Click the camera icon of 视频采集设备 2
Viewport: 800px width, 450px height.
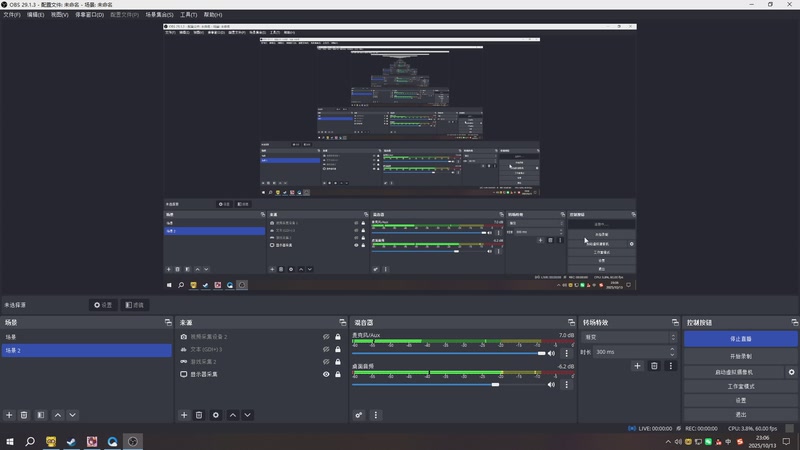(x=184, y=337)
